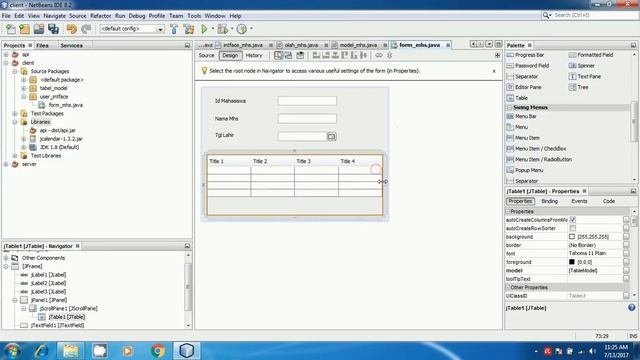The width and height of the screenshot is (640, 360).
Task: Click the Change vertical resizability icon
Action: (389, 56)
